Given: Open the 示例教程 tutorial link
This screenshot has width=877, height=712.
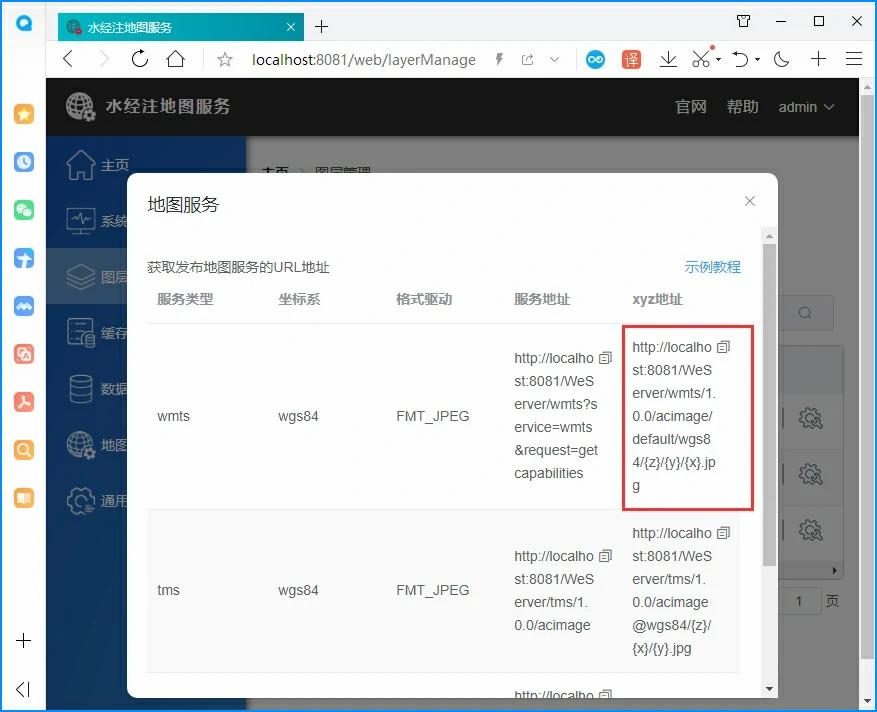Looking at the screenshot, I should (x=712, y=267).
